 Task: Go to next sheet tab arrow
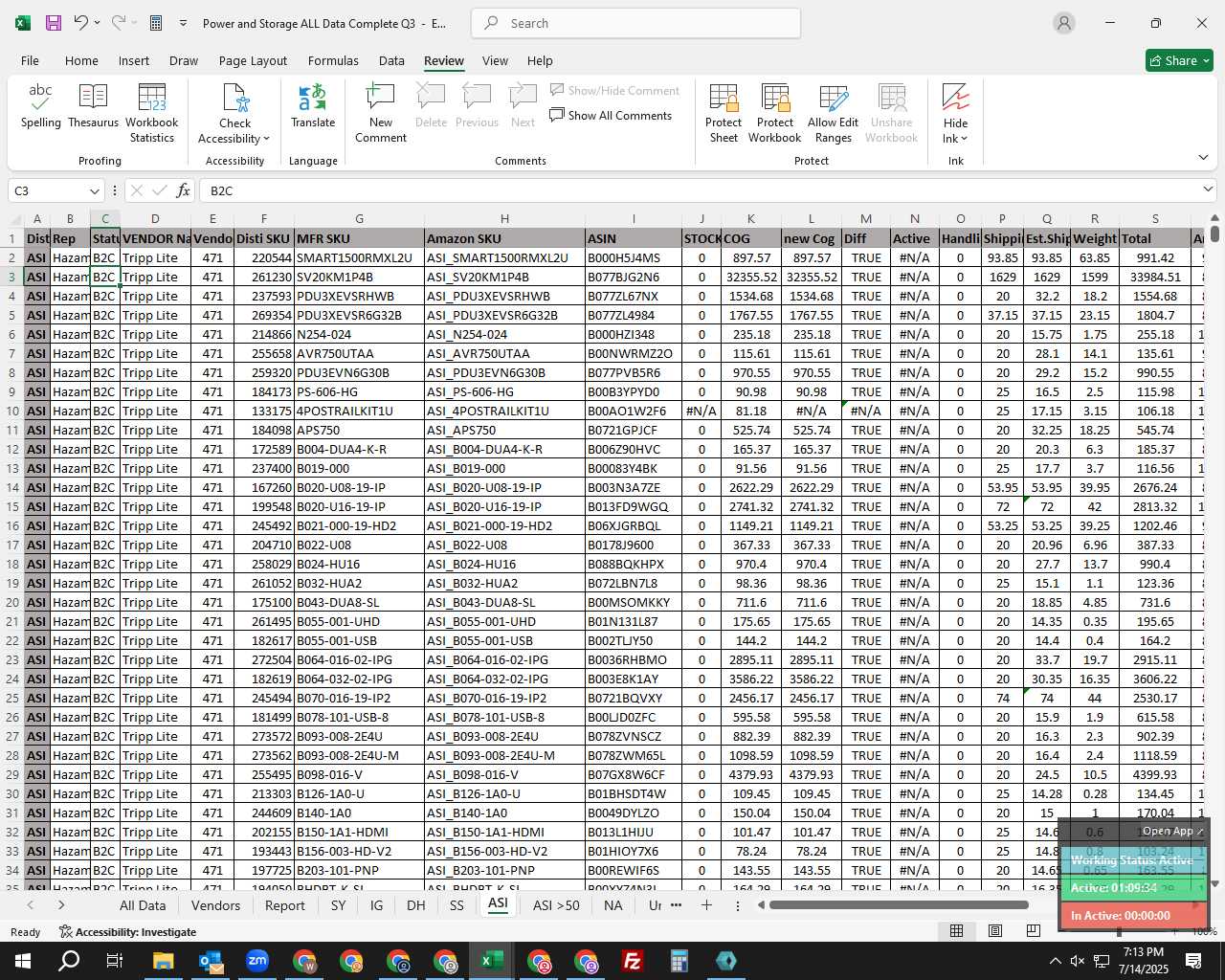[61, 905]
